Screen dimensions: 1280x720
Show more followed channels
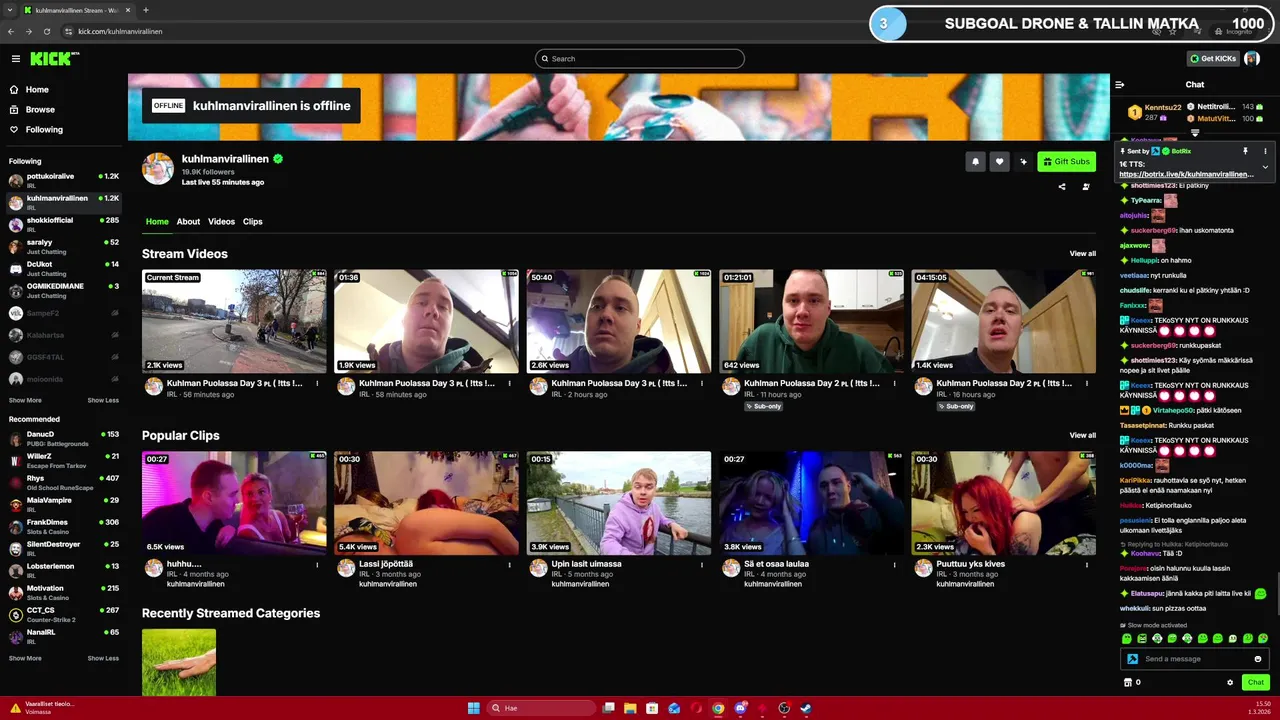25,400
